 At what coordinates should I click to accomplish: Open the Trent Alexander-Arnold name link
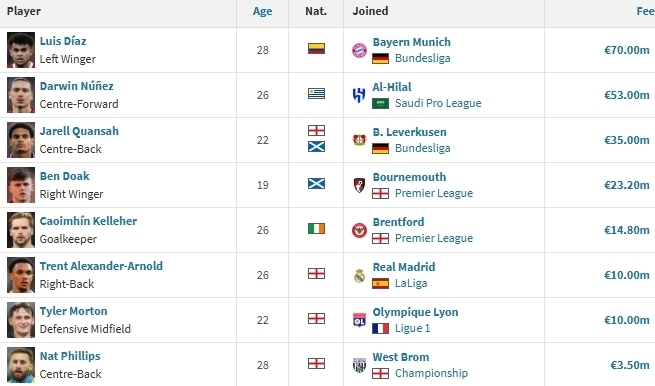tap(101, 266)
